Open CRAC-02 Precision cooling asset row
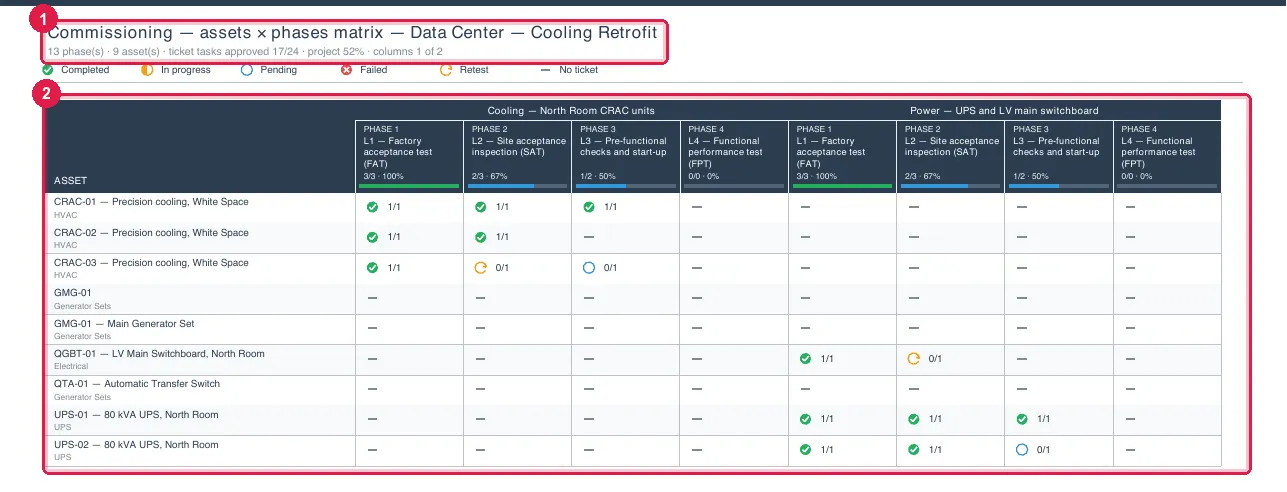The width and height of the screenshot is (1287, 492). click(200, 237)
